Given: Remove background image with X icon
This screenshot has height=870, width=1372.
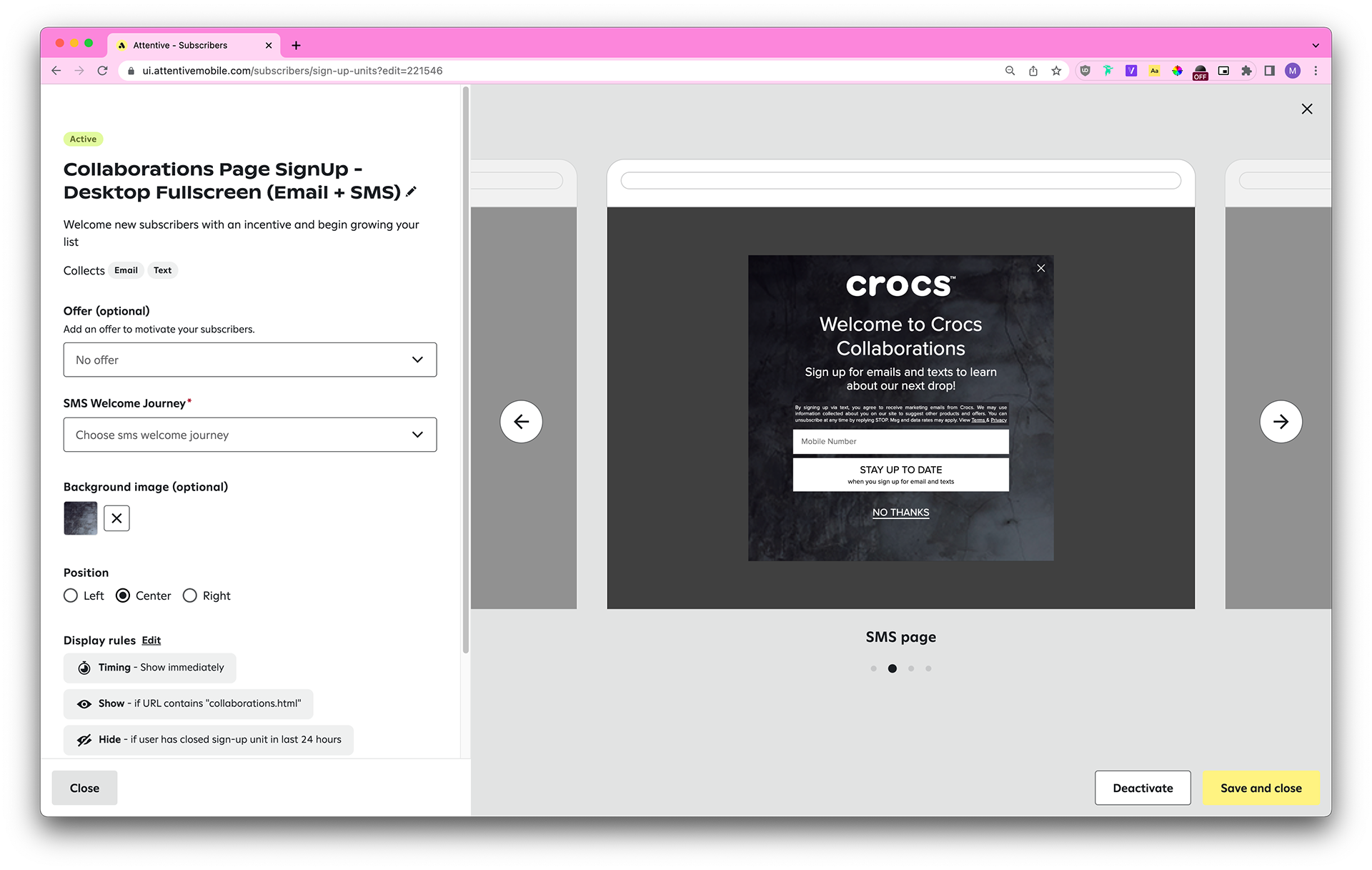Looking at the screenshot, I should coord(116,518).
